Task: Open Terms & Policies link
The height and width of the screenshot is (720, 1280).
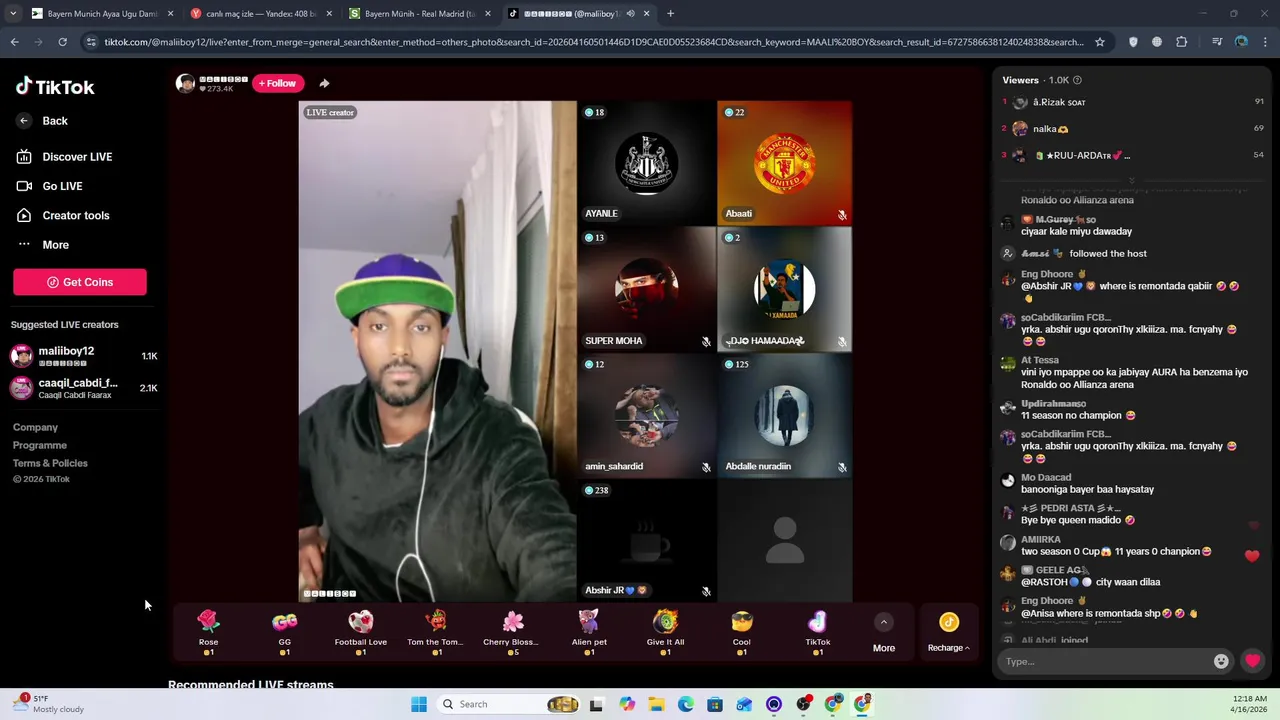Action: pyautogui.click(x=50, y=463)
